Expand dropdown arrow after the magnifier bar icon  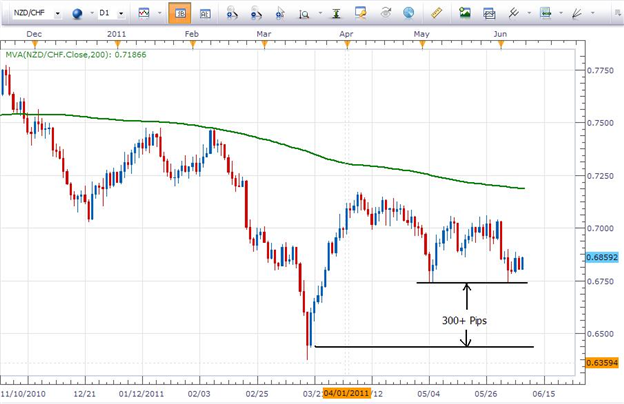(320, 13)
